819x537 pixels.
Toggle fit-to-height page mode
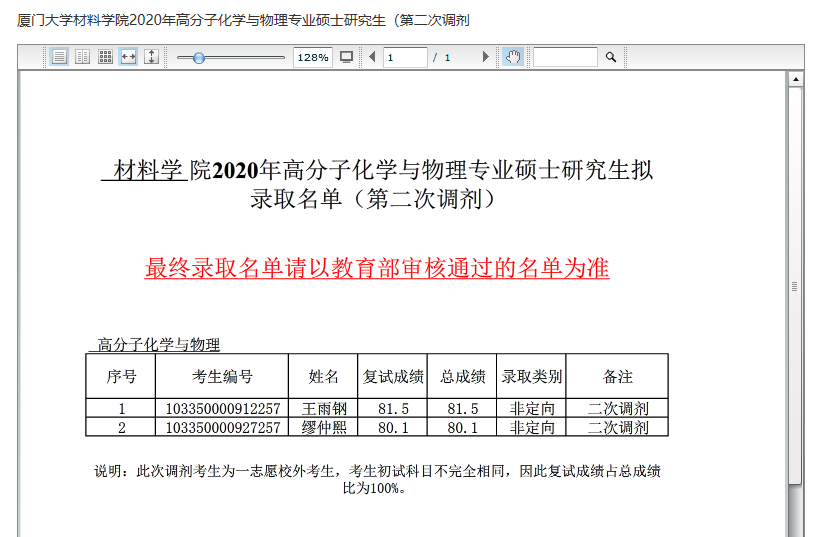click(x=151, y=57)
